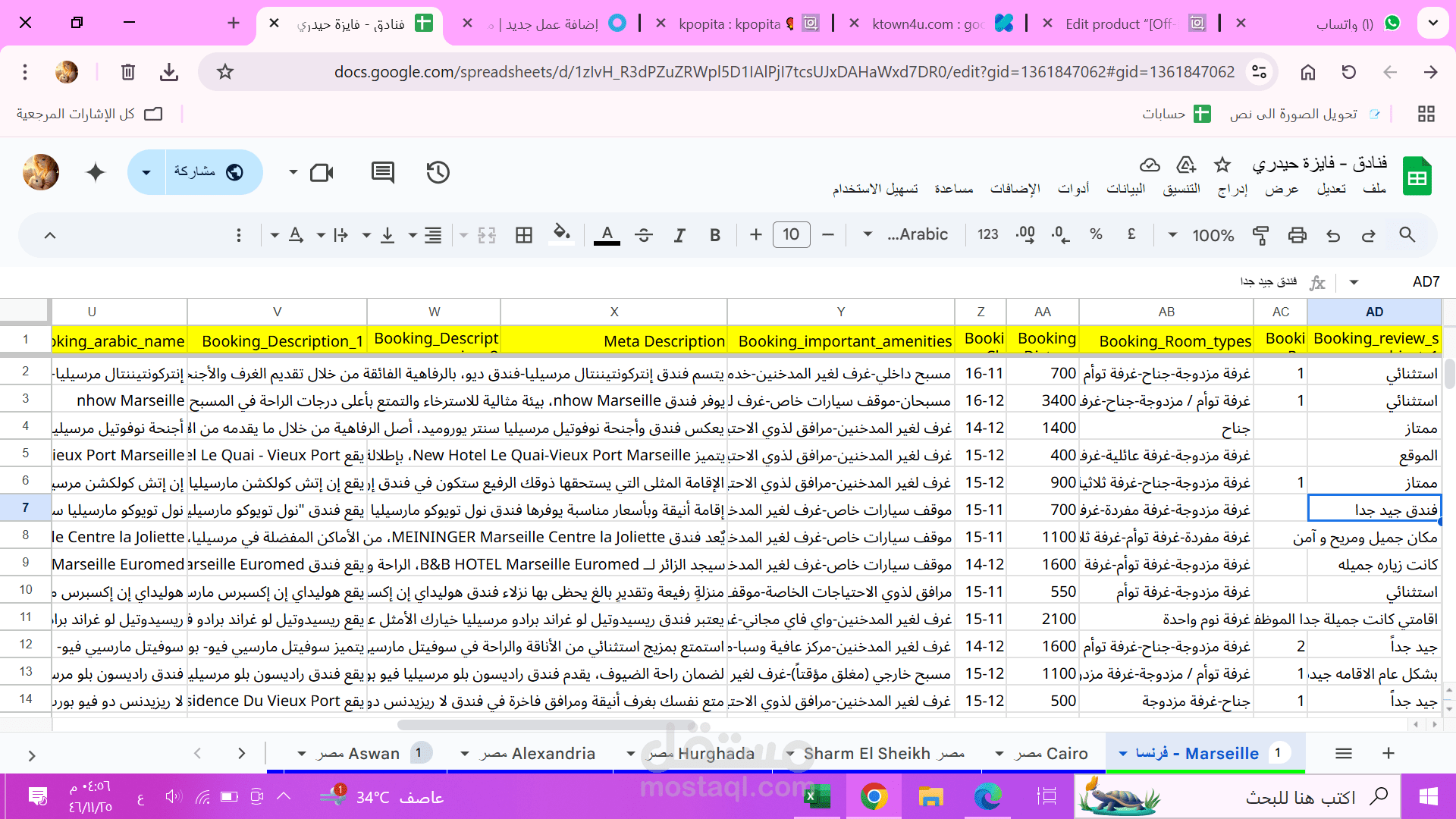1456x819 pixels.
Task: Click the AD7 name box
Action: point(1426,282)
